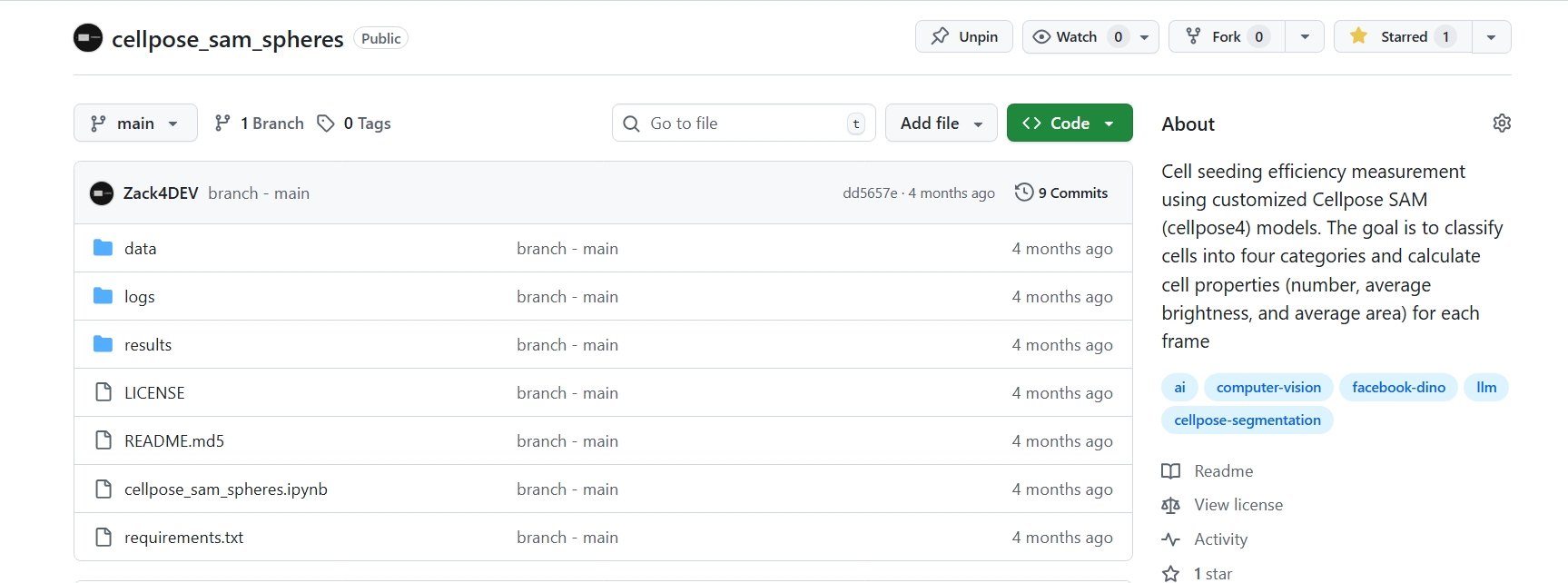Open the README.md5 file
The height and width of the screenshot is (583, 1568).
click(x=174, y=440)
